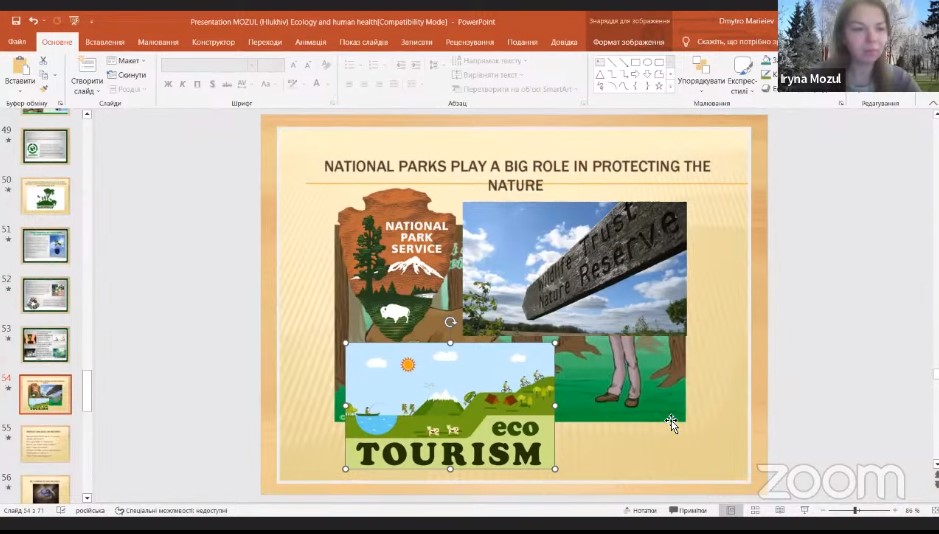Viewport: 939px width, 534px height.
Task: Collapse the ribbon with the chevron arrow
Action: point(932,103)
